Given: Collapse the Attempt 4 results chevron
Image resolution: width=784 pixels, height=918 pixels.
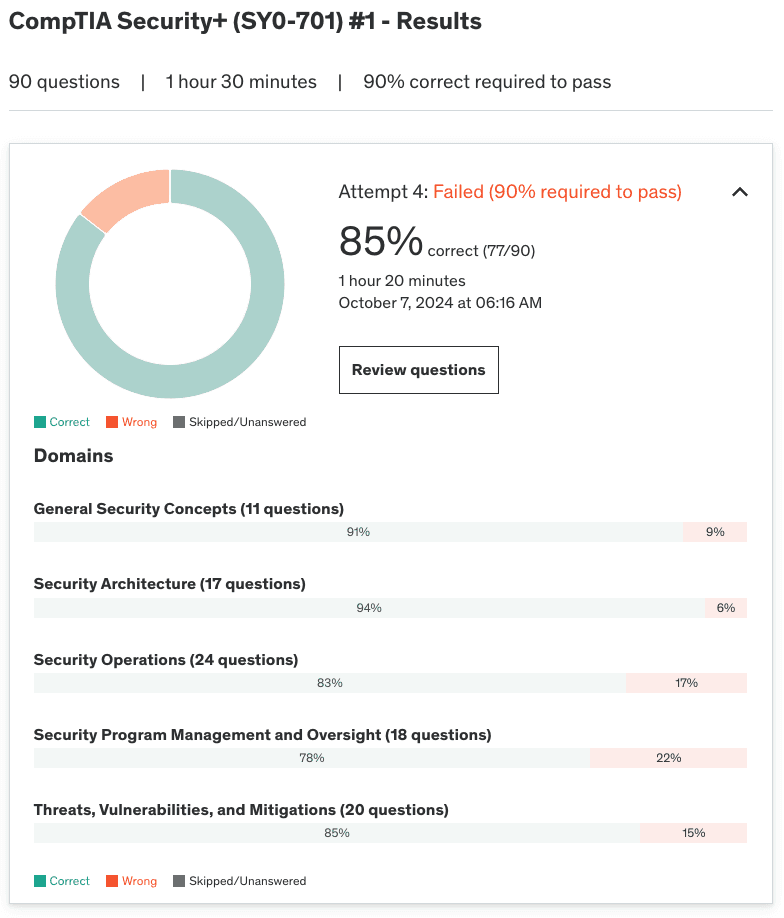Looking at the screenshot, I should 740,192.
